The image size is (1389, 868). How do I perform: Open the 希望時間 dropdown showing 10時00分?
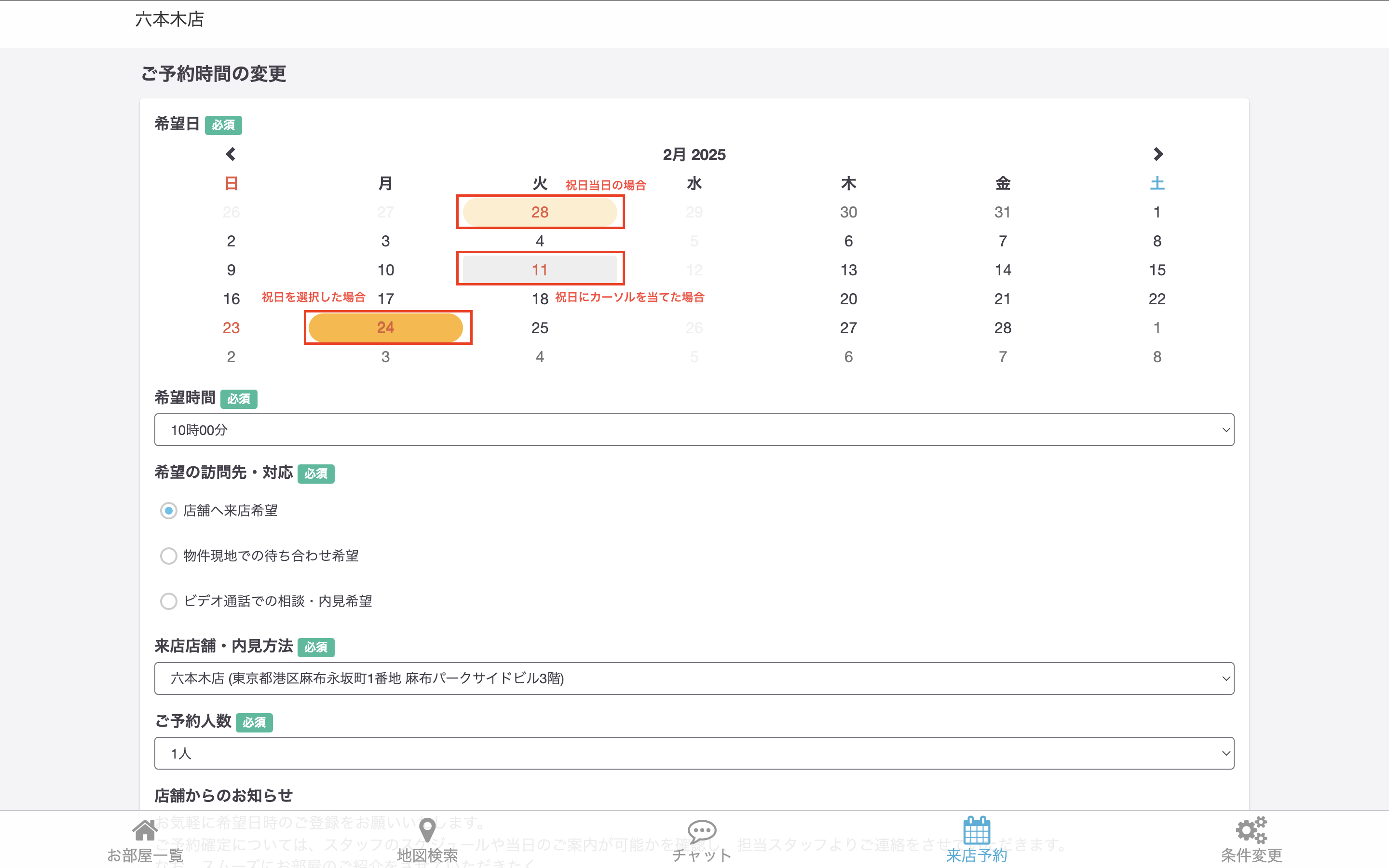click(x=694, y=429)
